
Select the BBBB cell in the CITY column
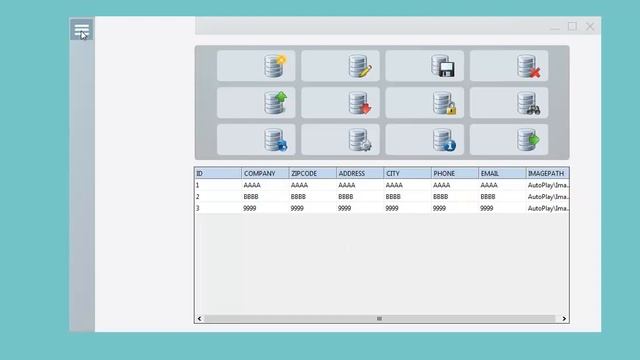point(407,196)
